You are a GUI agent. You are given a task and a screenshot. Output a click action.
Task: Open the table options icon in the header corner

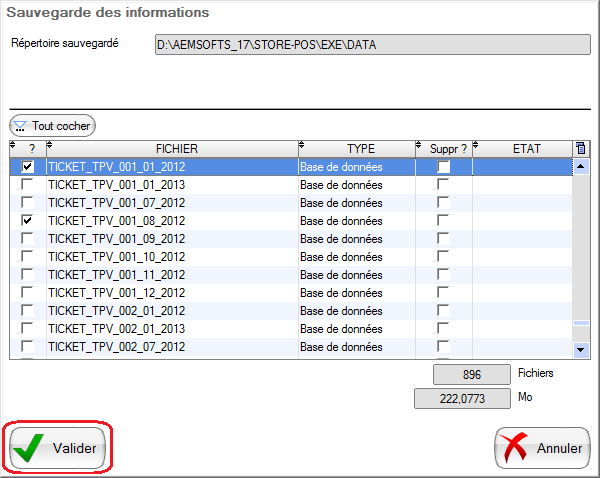580,149
